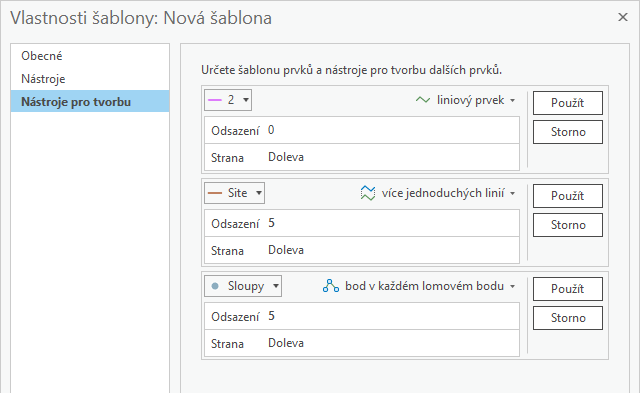Expand the bod v každém lomovém bodu dropdown

point(513,286)
